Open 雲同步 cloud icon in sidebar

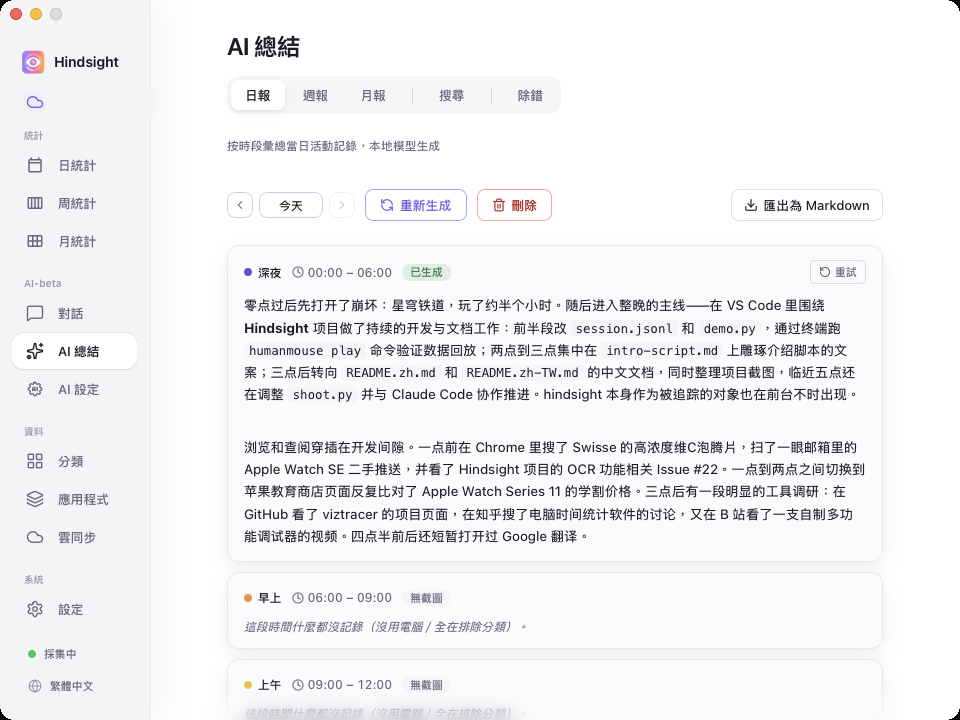point(35,537)
